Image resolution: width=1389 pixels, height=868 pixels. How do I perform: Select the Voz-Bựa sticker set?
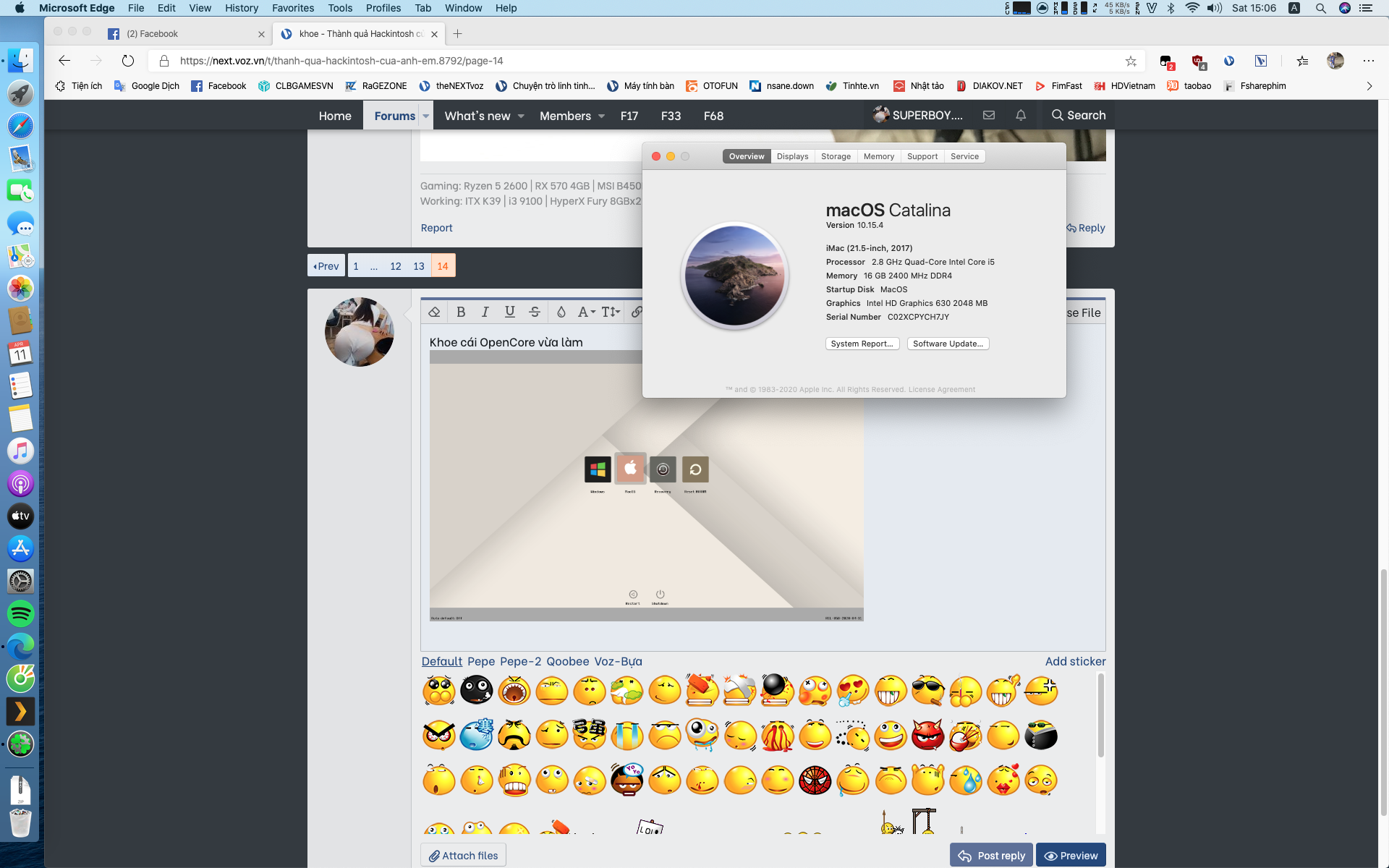[x=618, y=661]
